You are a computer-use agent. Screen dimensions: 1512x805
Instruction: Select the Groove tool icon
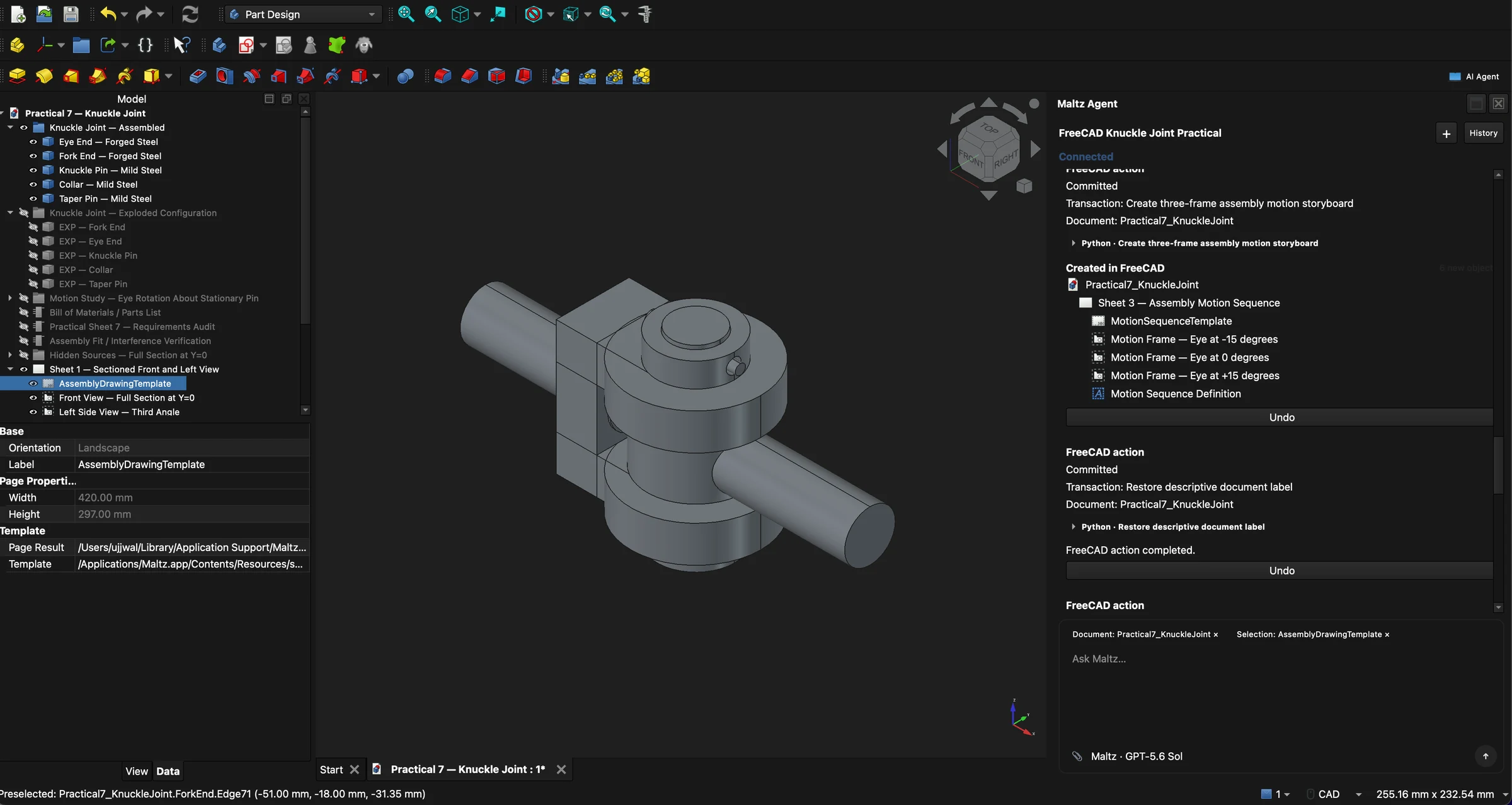(x=251, y=76)
